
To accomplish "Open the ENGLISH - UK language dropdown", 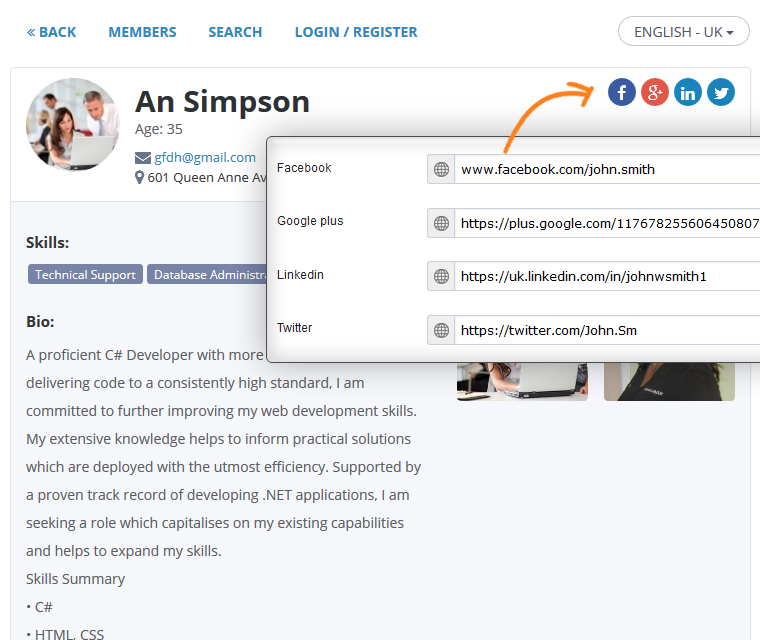I will click(x=683, y=32).
